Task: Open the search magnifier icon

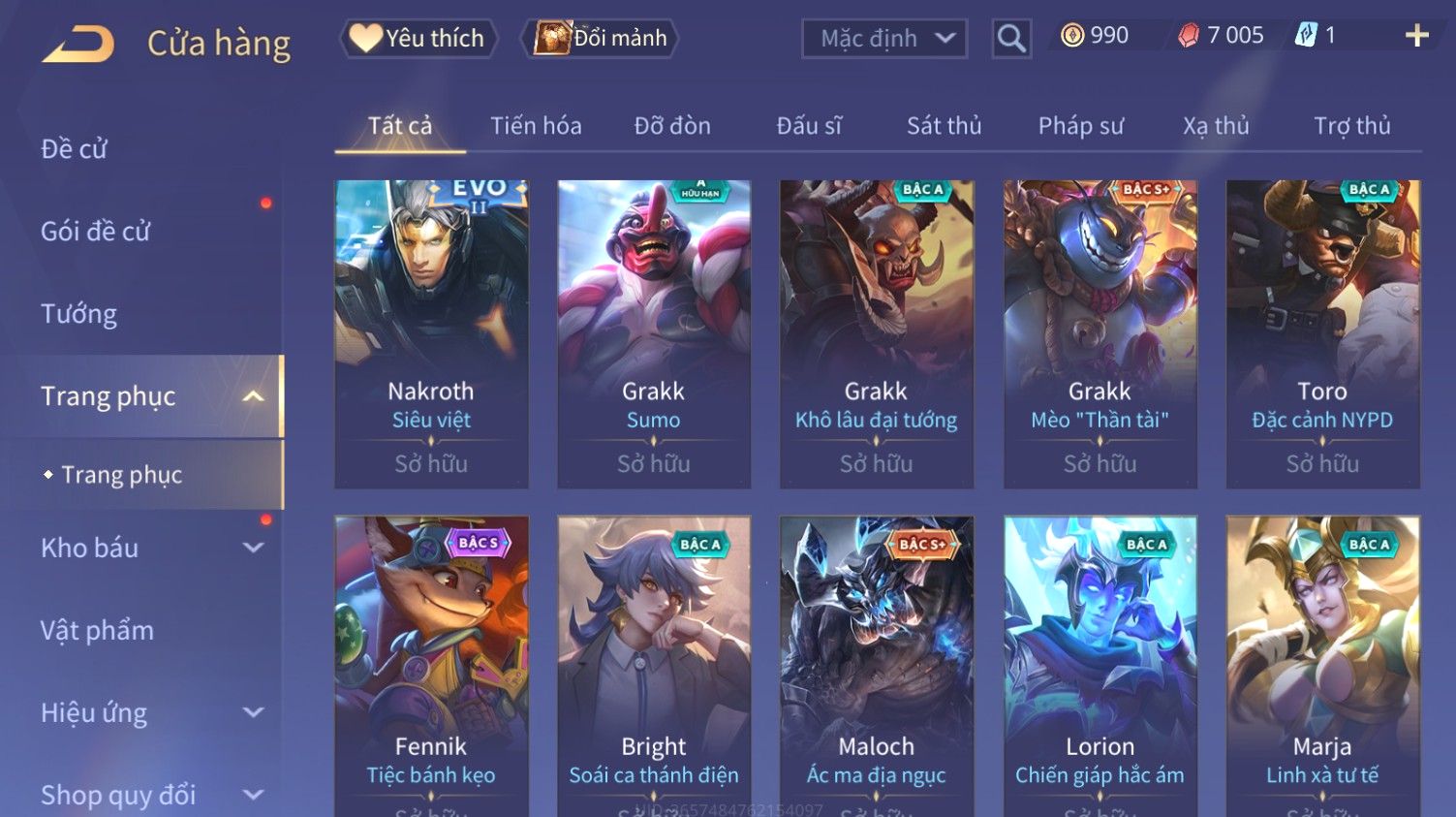Action: point(1011,39)
